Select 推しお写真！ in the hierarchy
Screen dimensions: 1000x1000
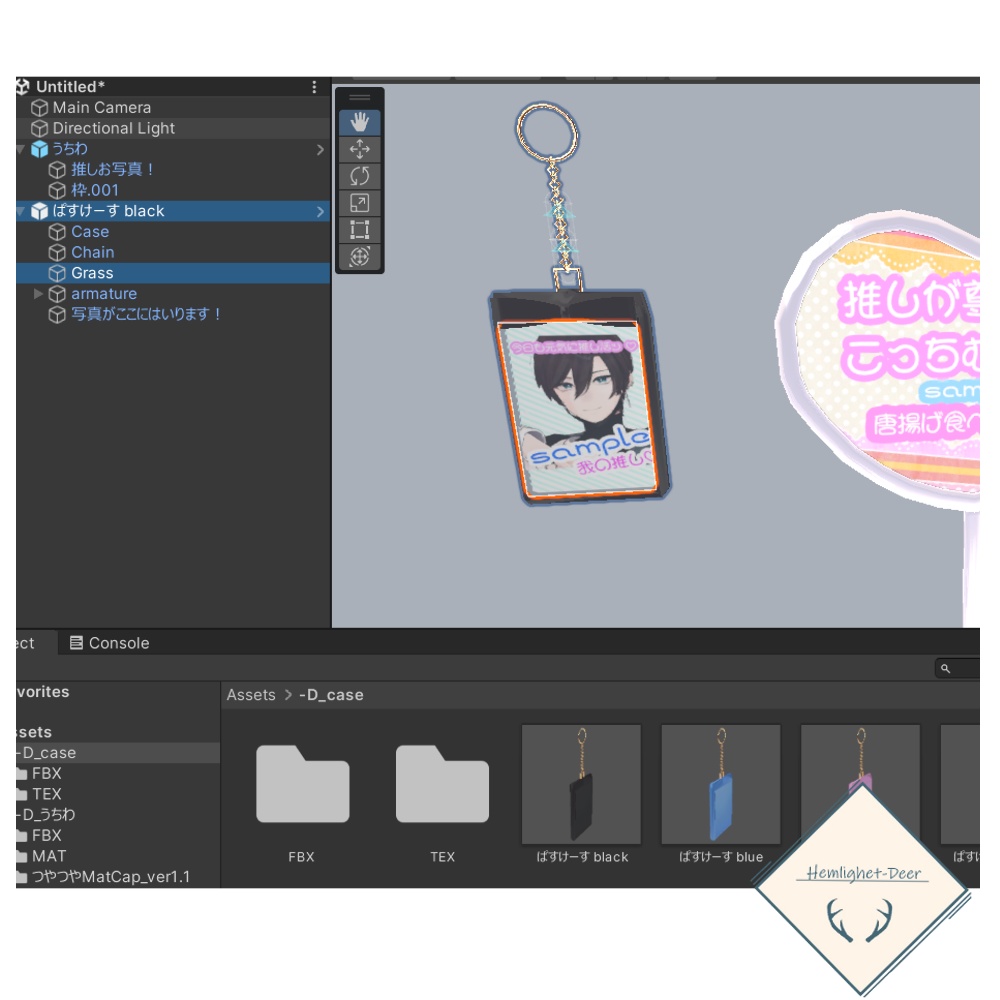click(x=172, y=170)
